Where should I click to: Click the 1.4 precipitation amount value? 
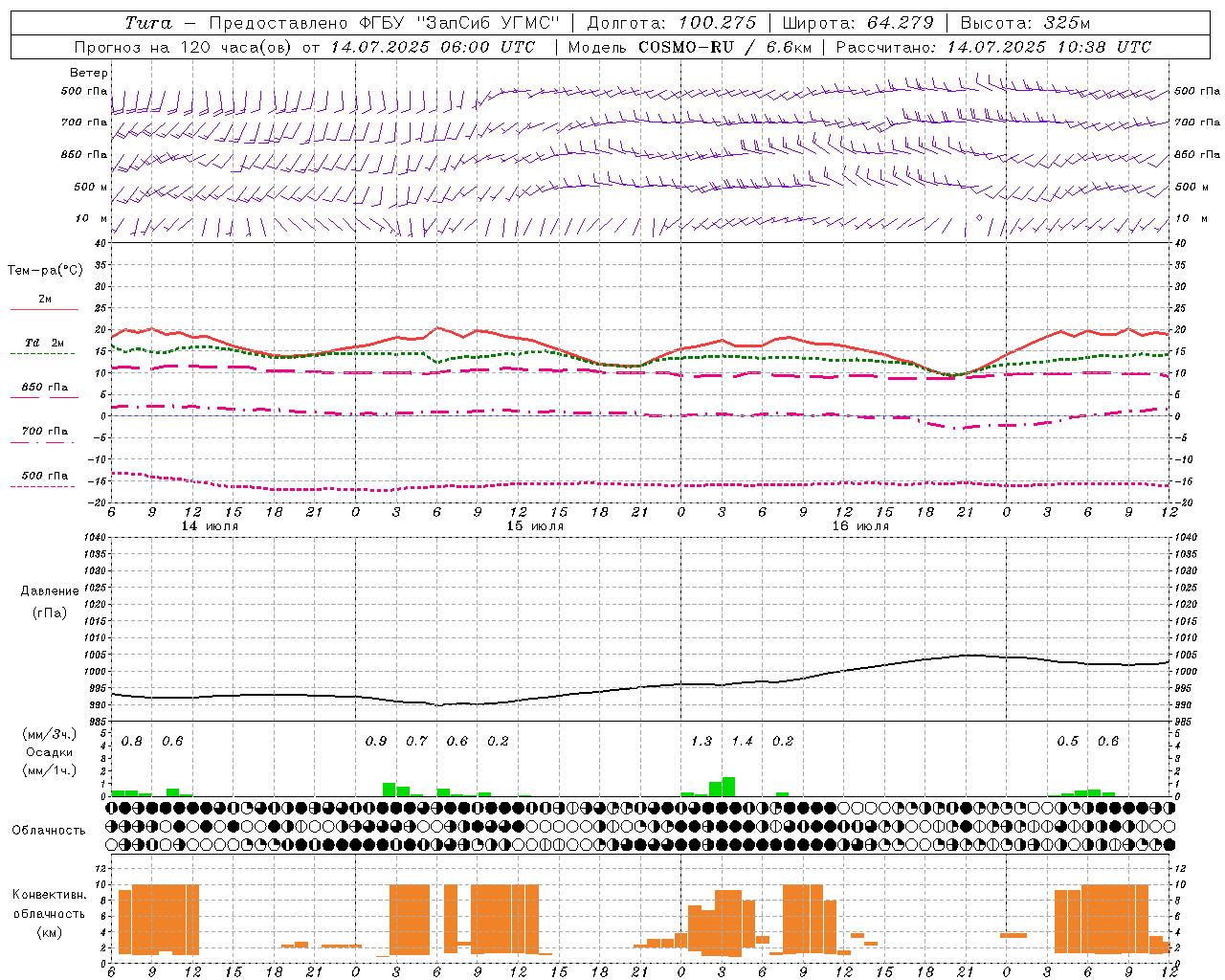[743, 742]
